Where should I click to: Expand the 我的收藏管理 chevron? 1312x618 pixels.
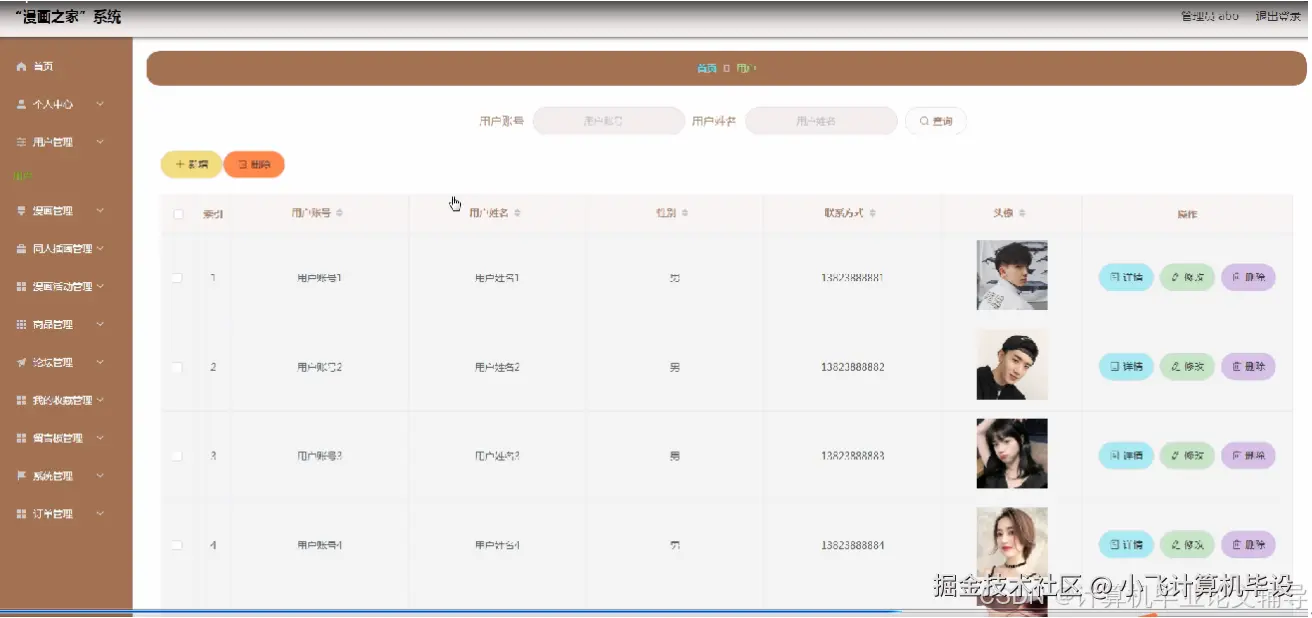(x=100, y=400)
